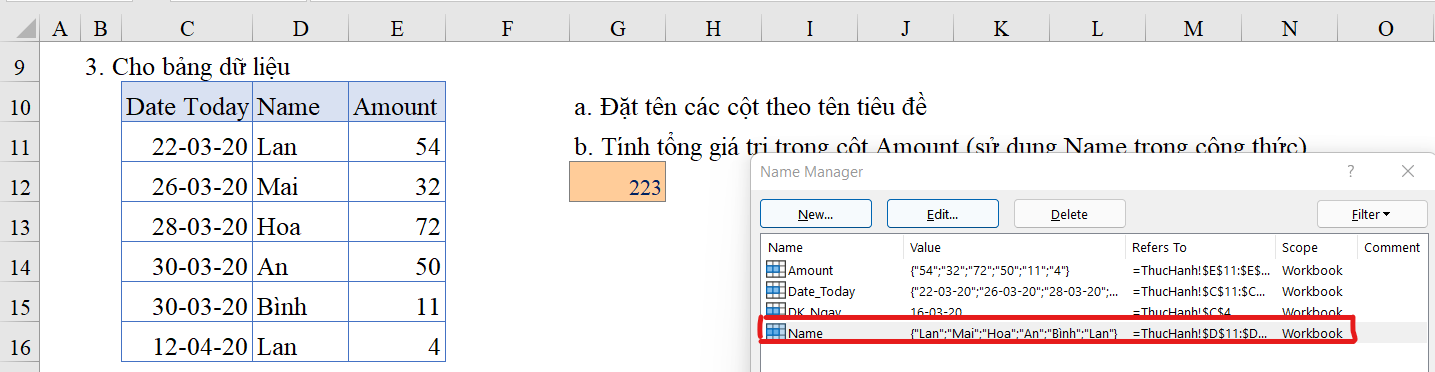Click the cell containing 22-03-20

187,146
